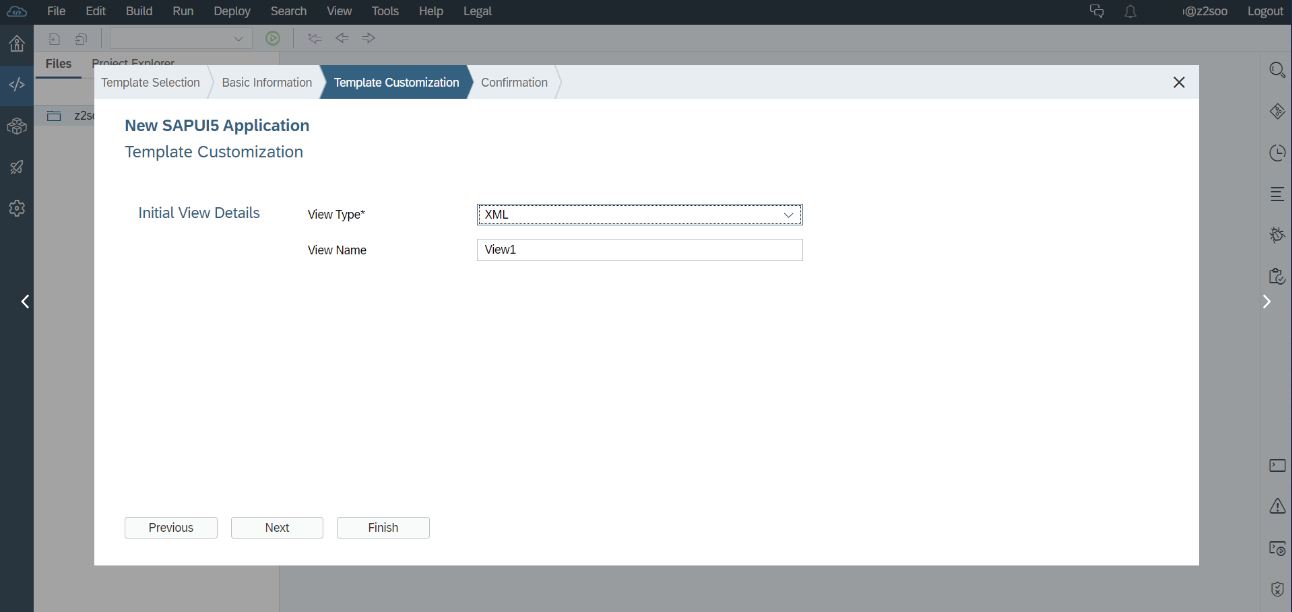The image size is (1292, 612).
Task: Click the navigate forward arrow icon
Action: tap(369, 38)
